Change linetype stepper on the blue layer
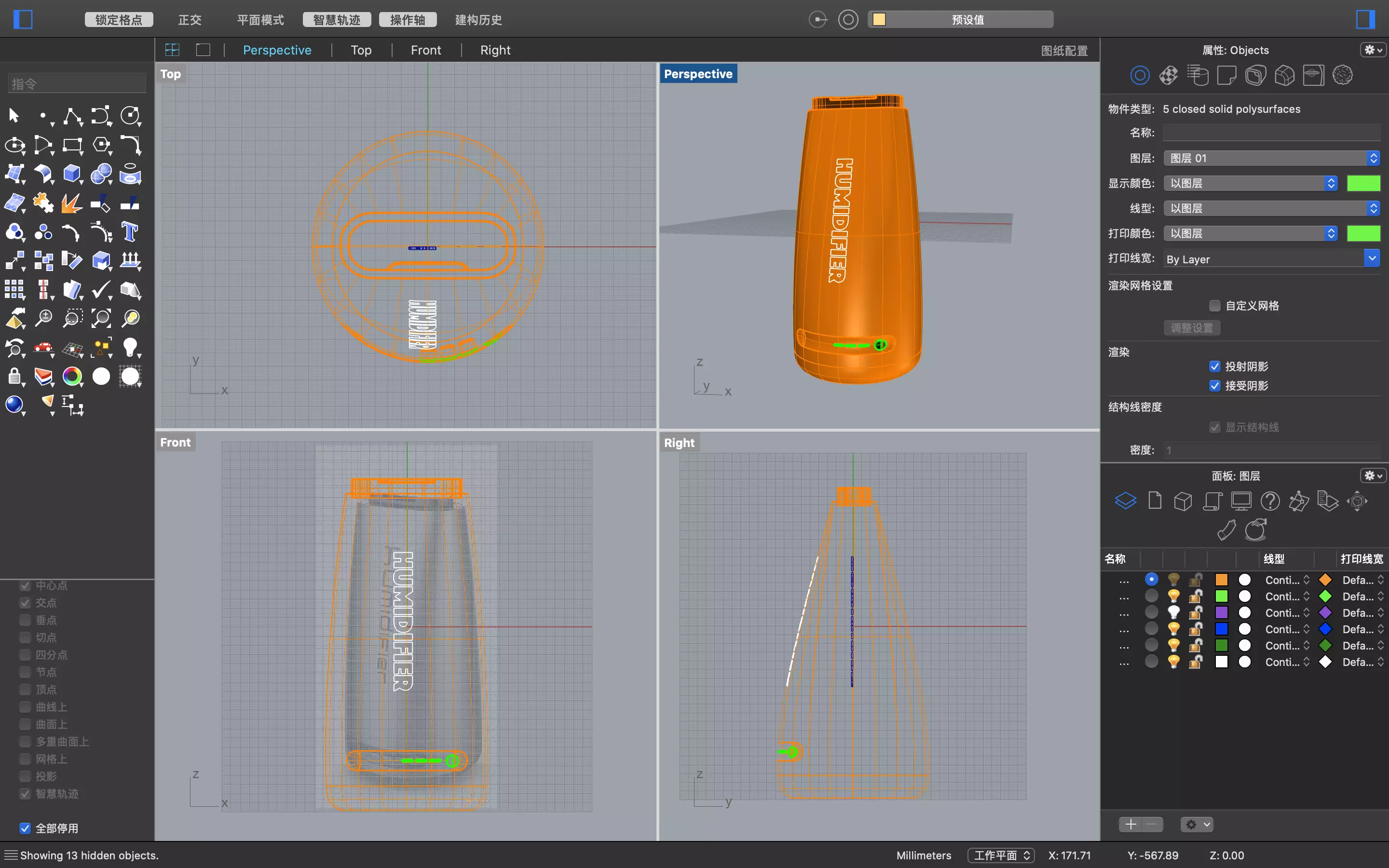 point(1307,629)
